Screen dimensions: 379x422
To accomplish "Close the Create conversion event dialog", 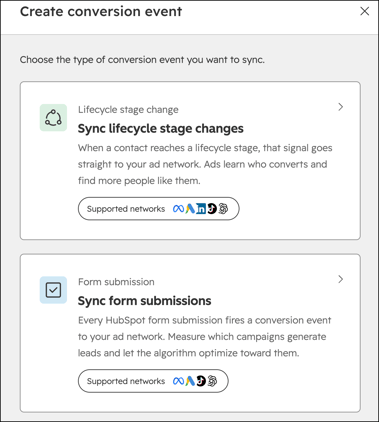I will [365, 11].
